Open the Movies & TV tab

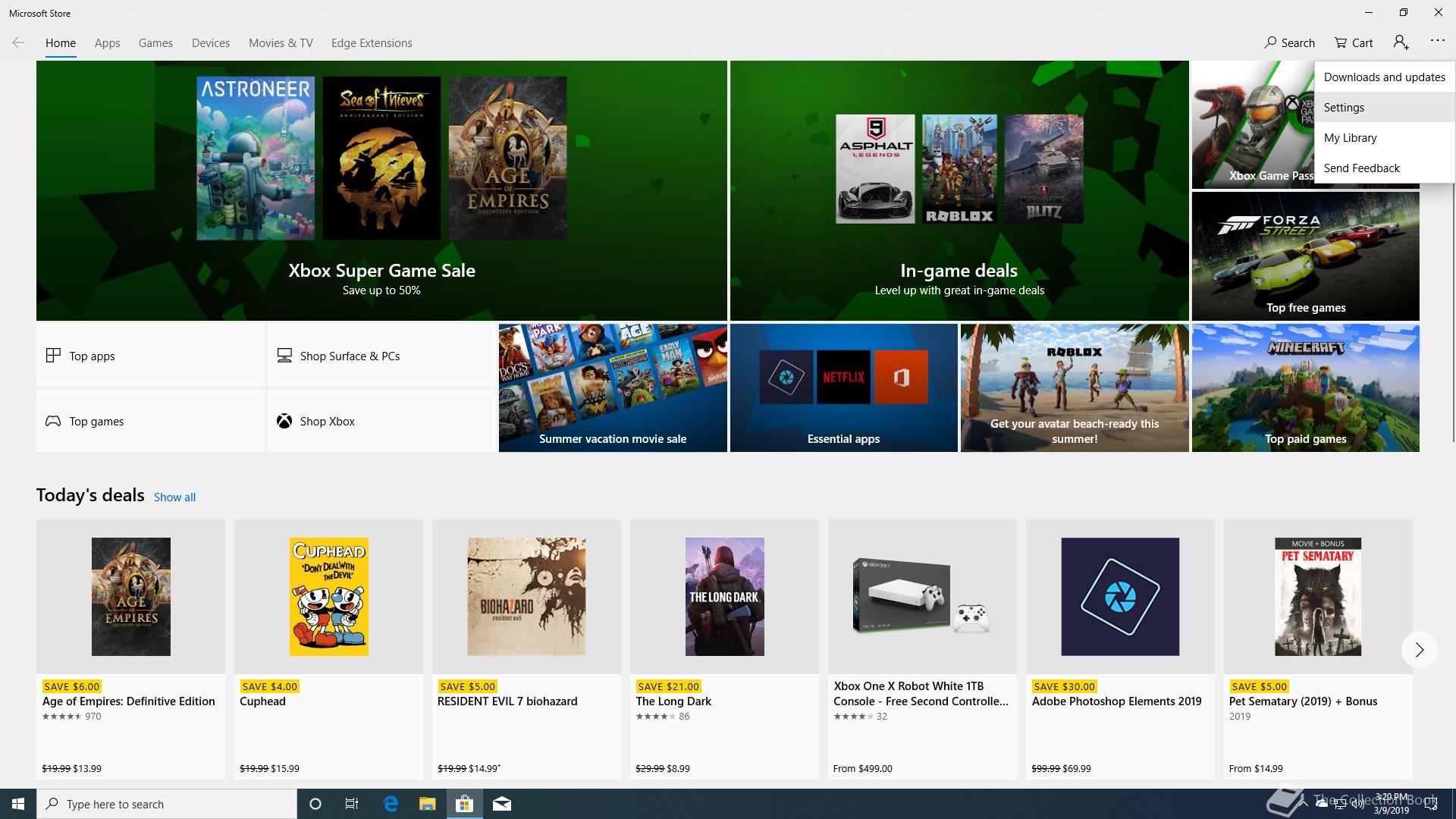pos(281,43)
